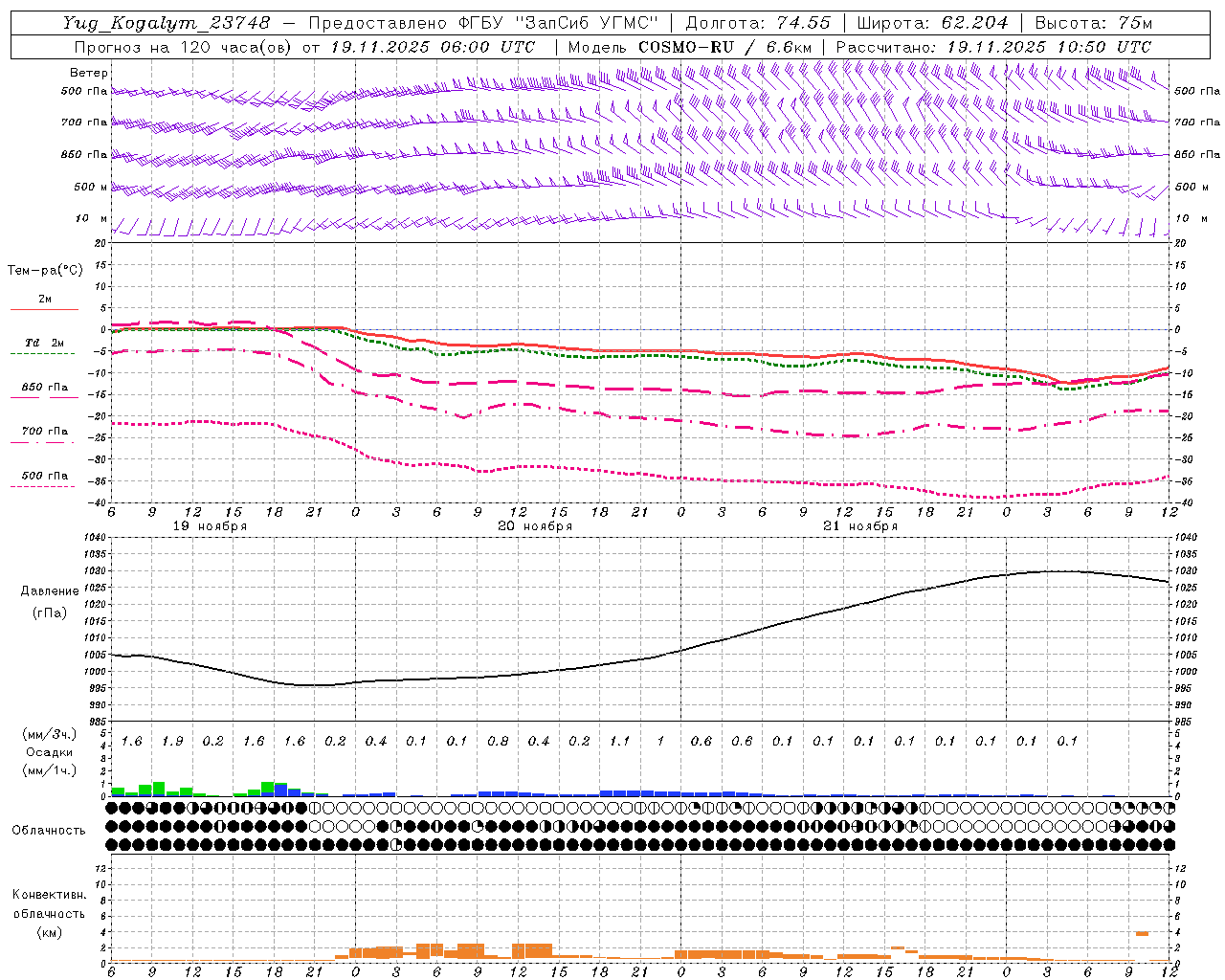Click the 1.9 three-hour precipitation value

[172, 742]
